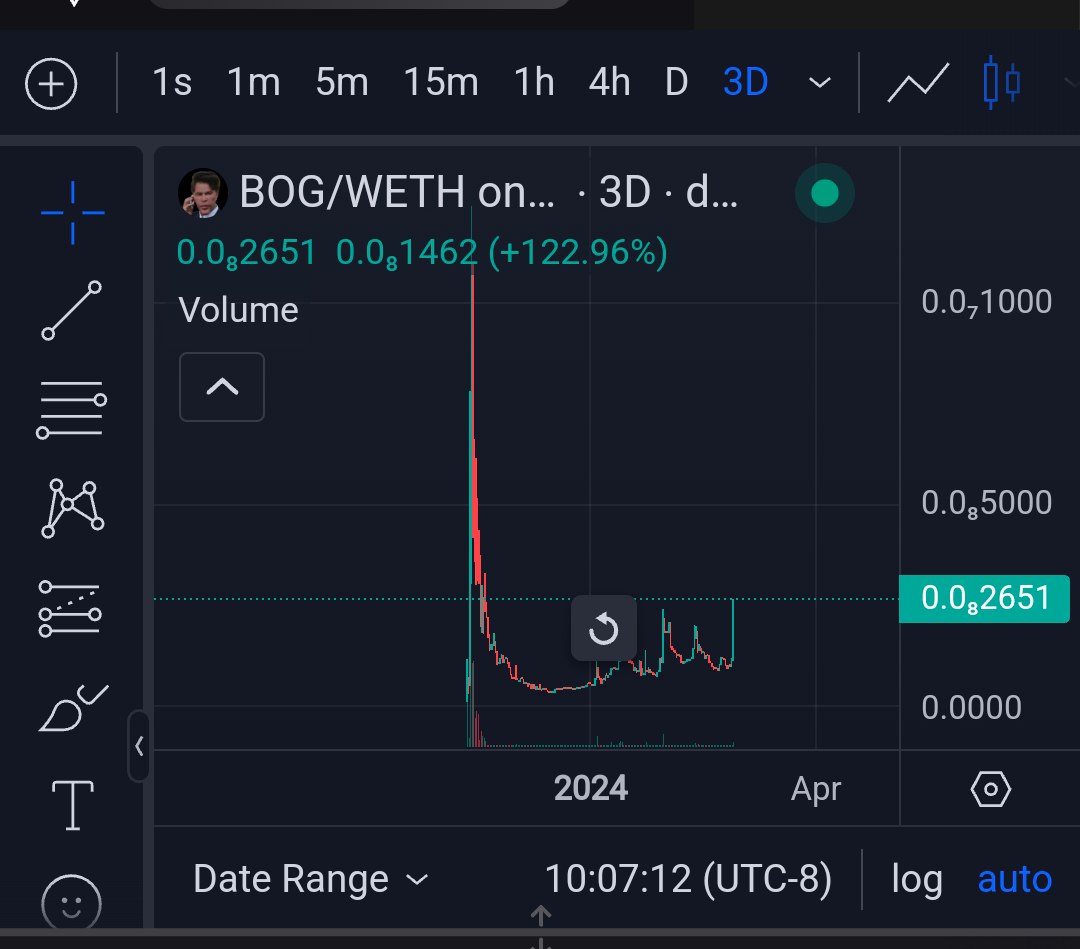Select the 1s timeframe
The image size is (1080, 949).
[x=172, y=83]
